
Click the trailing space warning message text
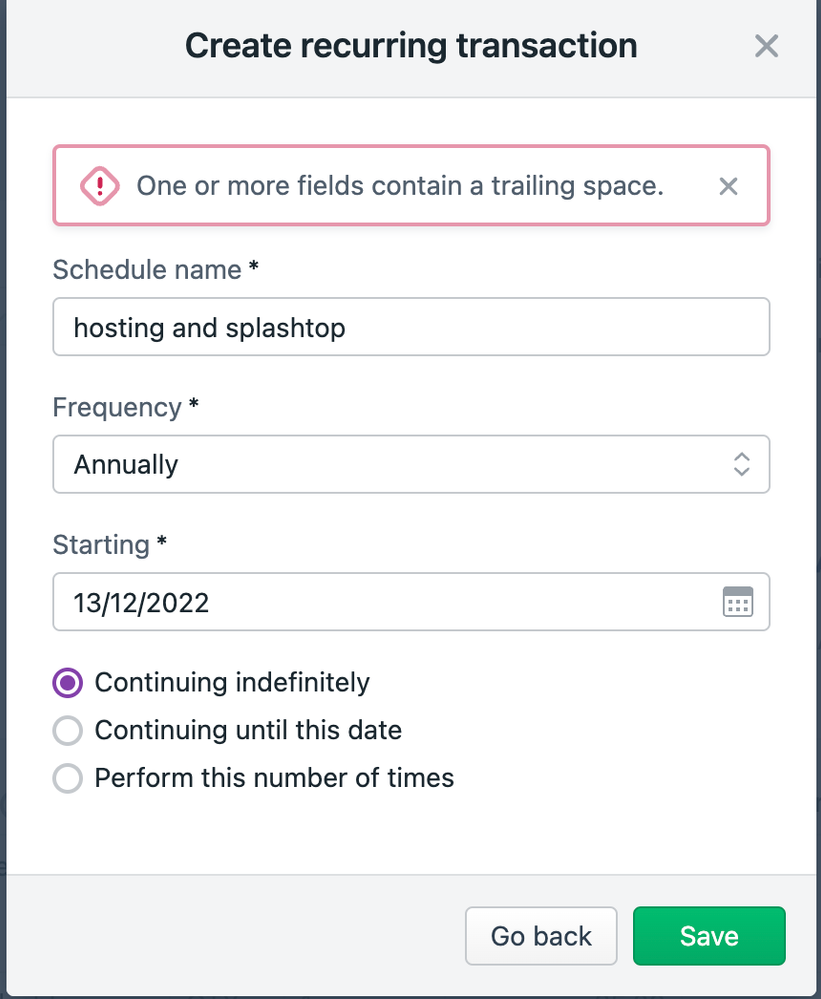(400, 186)
